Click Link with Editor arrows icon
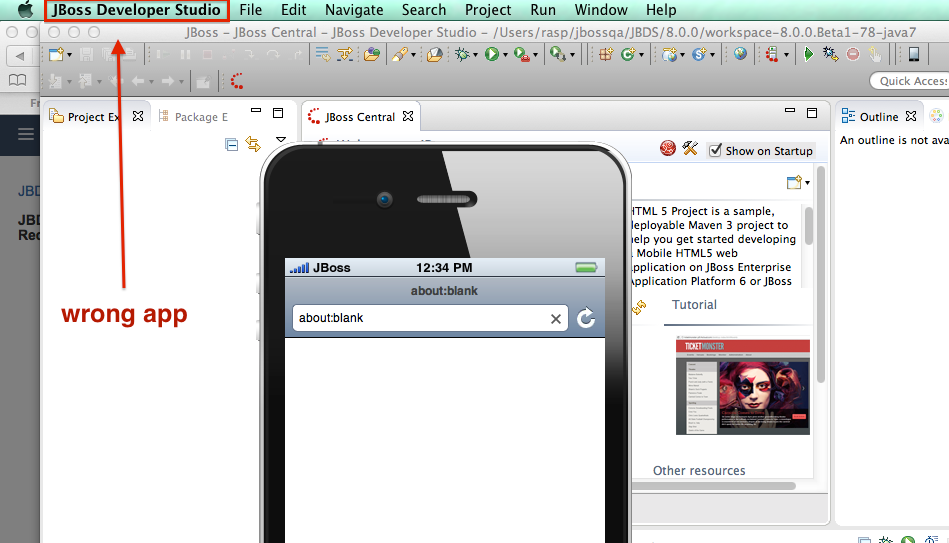Screen dimensions: 949x543 coord(253,144)
